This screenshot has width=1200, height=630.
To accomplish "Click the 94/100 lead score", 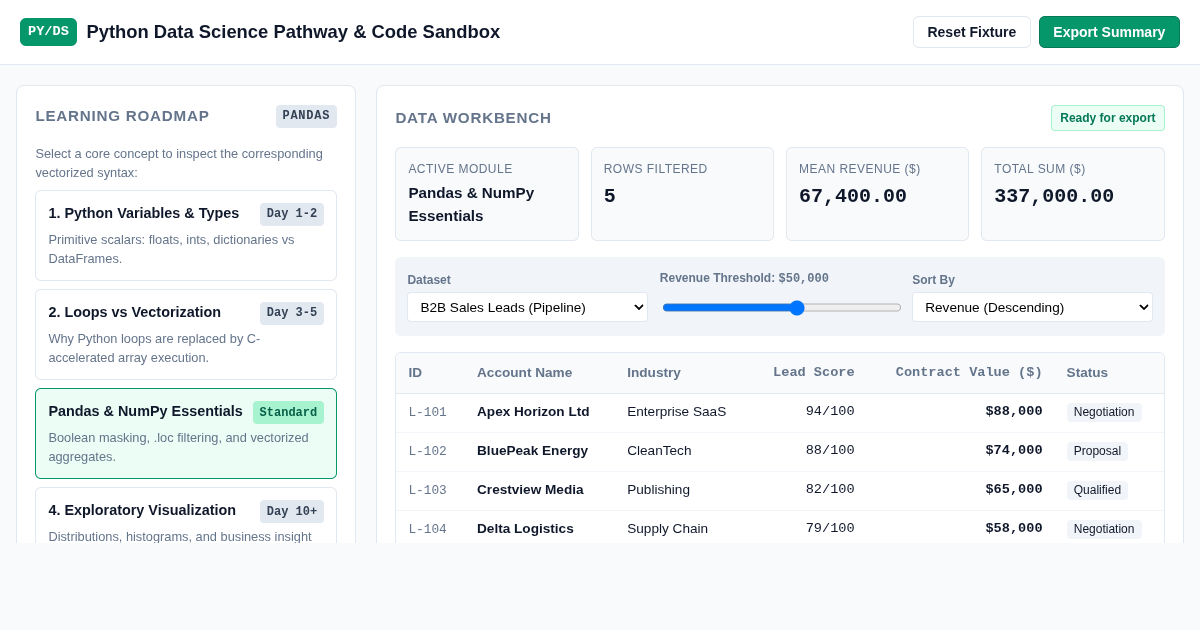I will [x=830, y=411].
